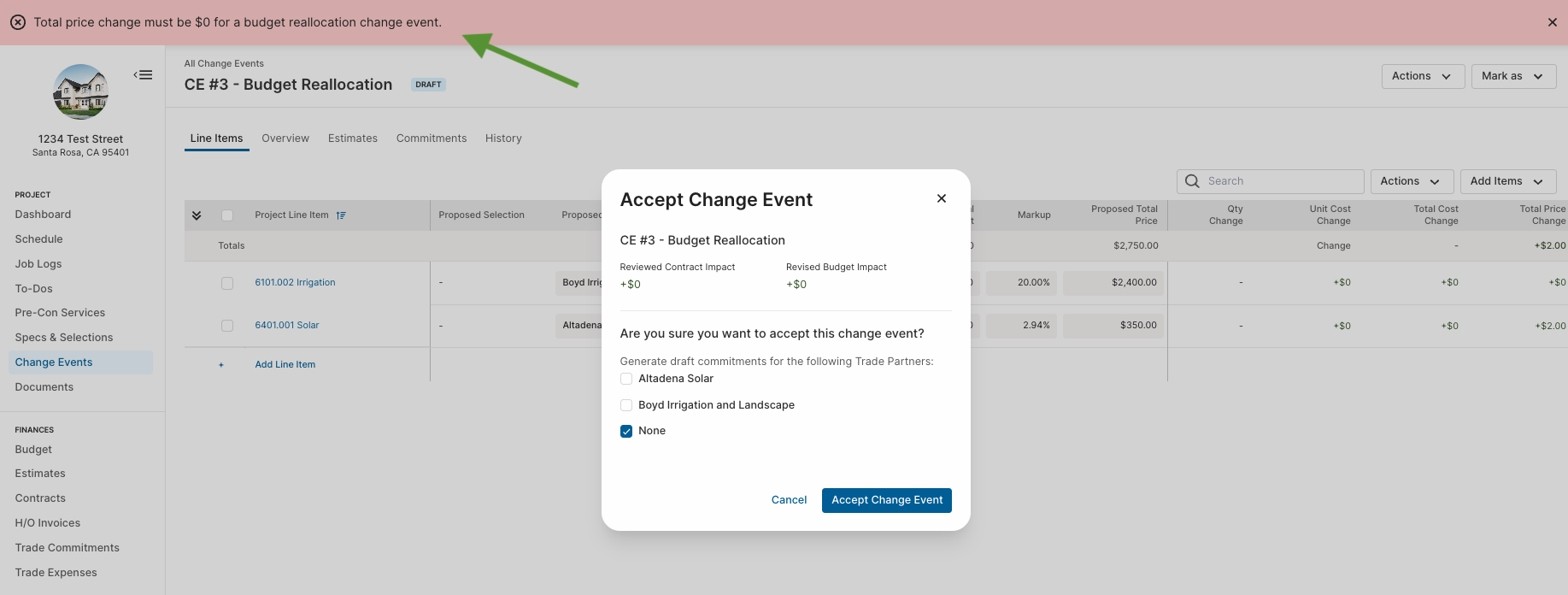Open sidebar Estimates under Finances
The image size is (1568, 595).
40,474
